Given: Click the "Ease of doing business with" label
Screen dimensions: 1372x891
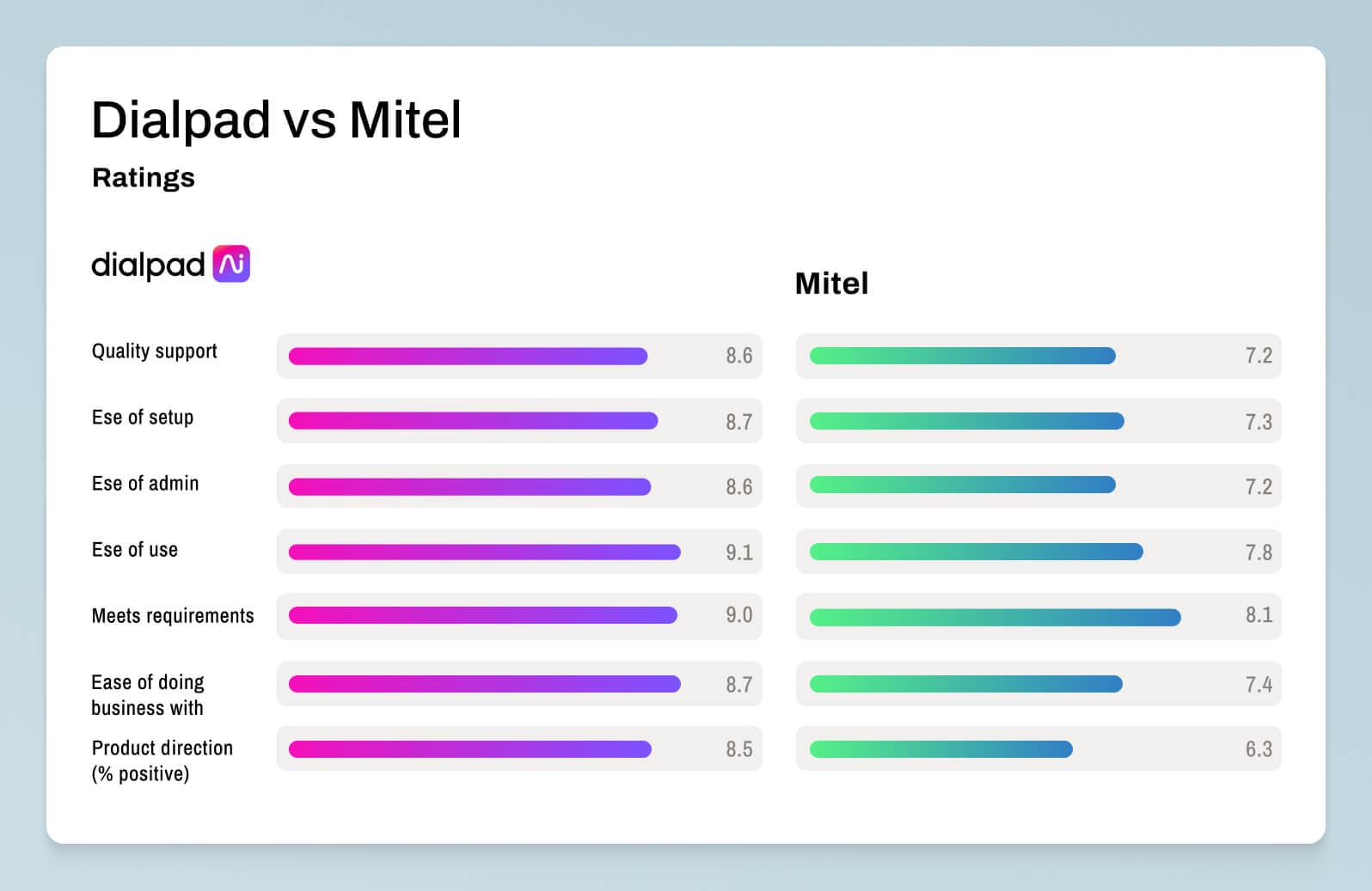Looking at the screenshot, I should pos(148,695).
